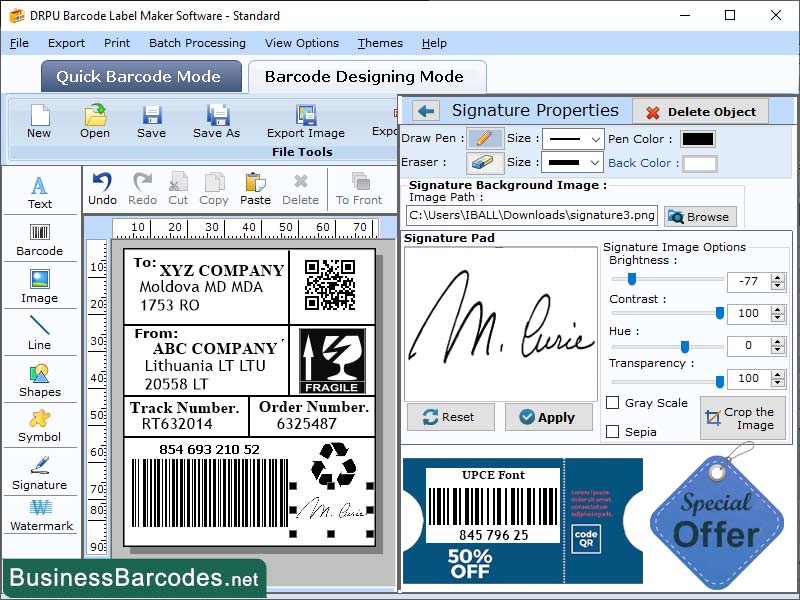Open the Barcode tool from the sidebar

[x=40, y=237]
